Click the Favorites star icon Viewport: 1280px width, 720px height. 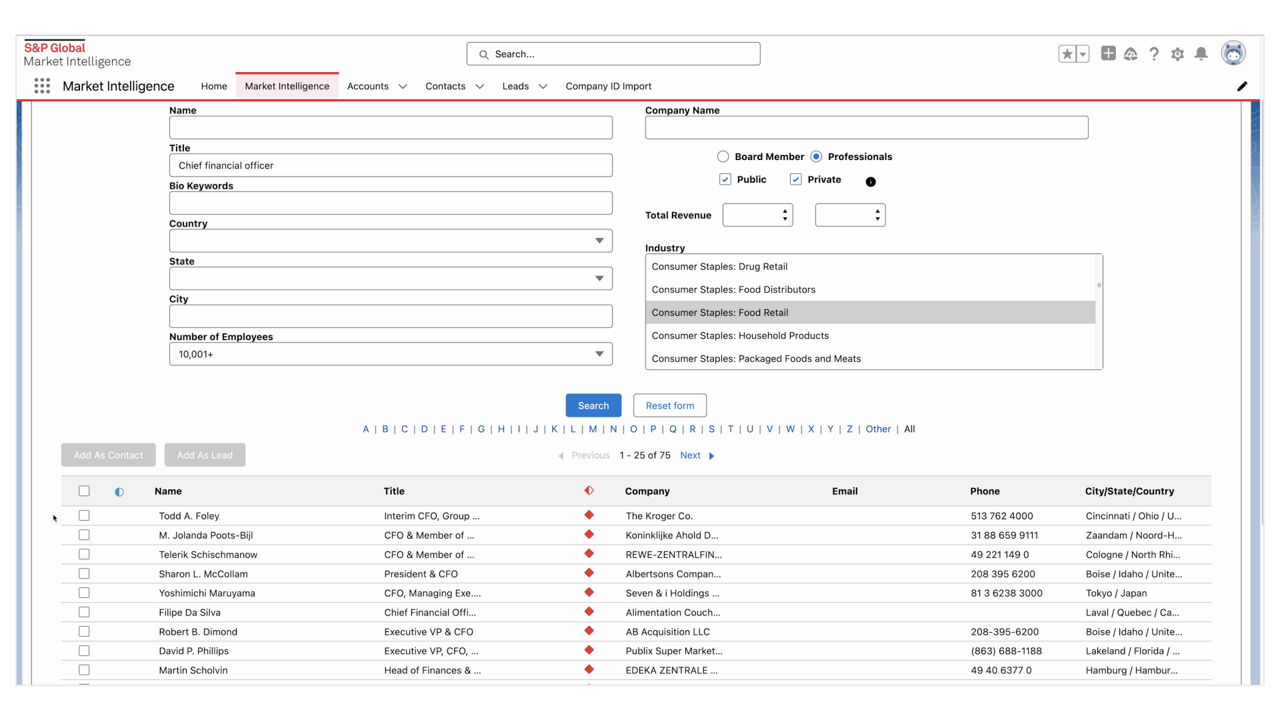1067,54
